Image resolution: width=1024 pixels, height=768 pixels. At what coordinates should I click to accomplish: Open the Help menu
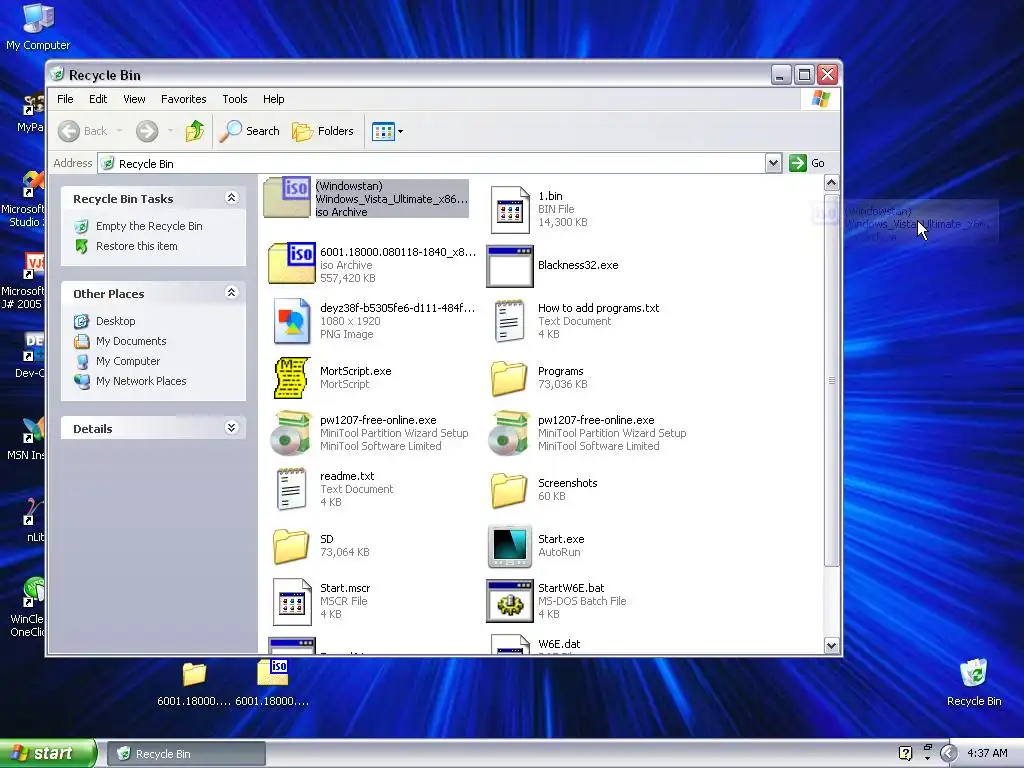pos(274,99)
